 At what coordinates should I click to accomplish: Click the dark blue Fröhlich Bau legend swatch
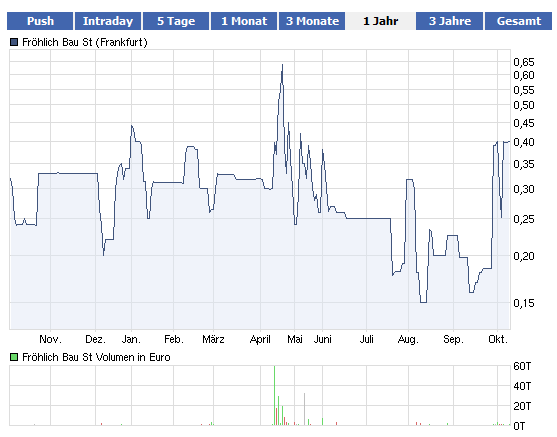tap(14, 42)
